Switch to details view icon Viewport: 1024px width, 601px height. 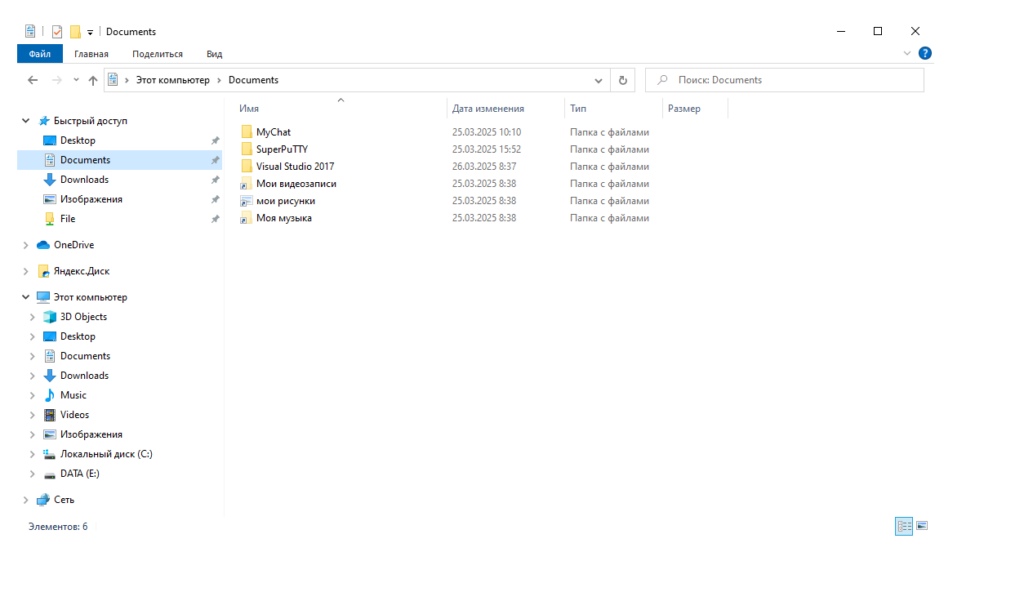pos(904,526)
